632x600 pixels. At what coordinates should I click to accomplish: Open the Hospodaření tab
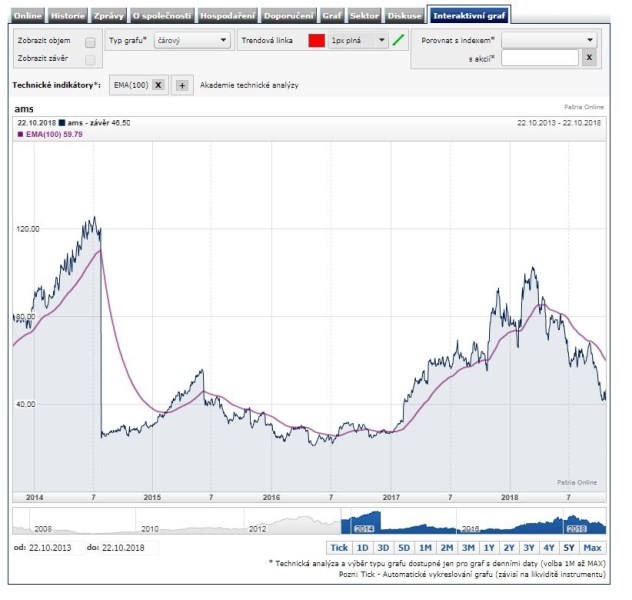pos(227,16)
